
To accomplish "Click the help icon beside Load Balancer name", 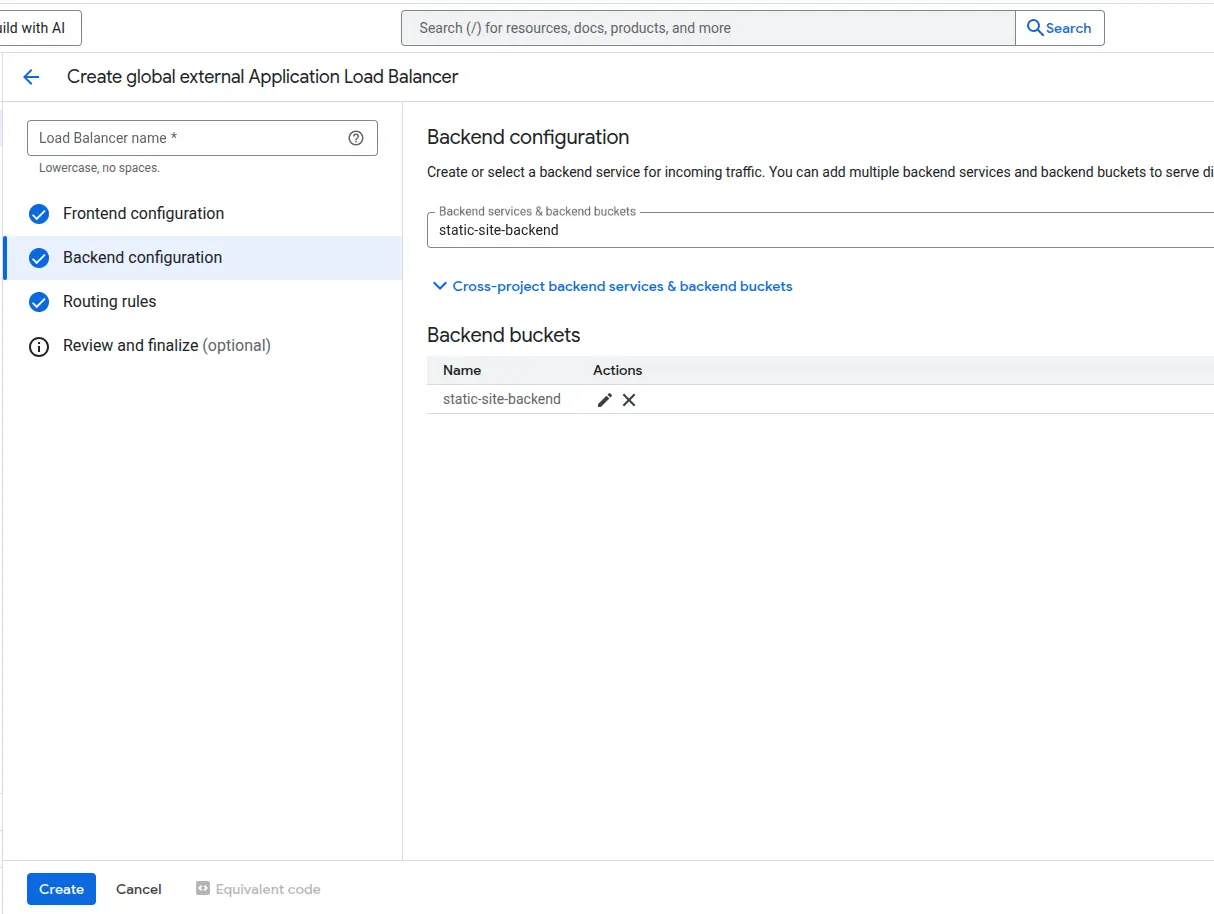I will click(x=356, y=138).
